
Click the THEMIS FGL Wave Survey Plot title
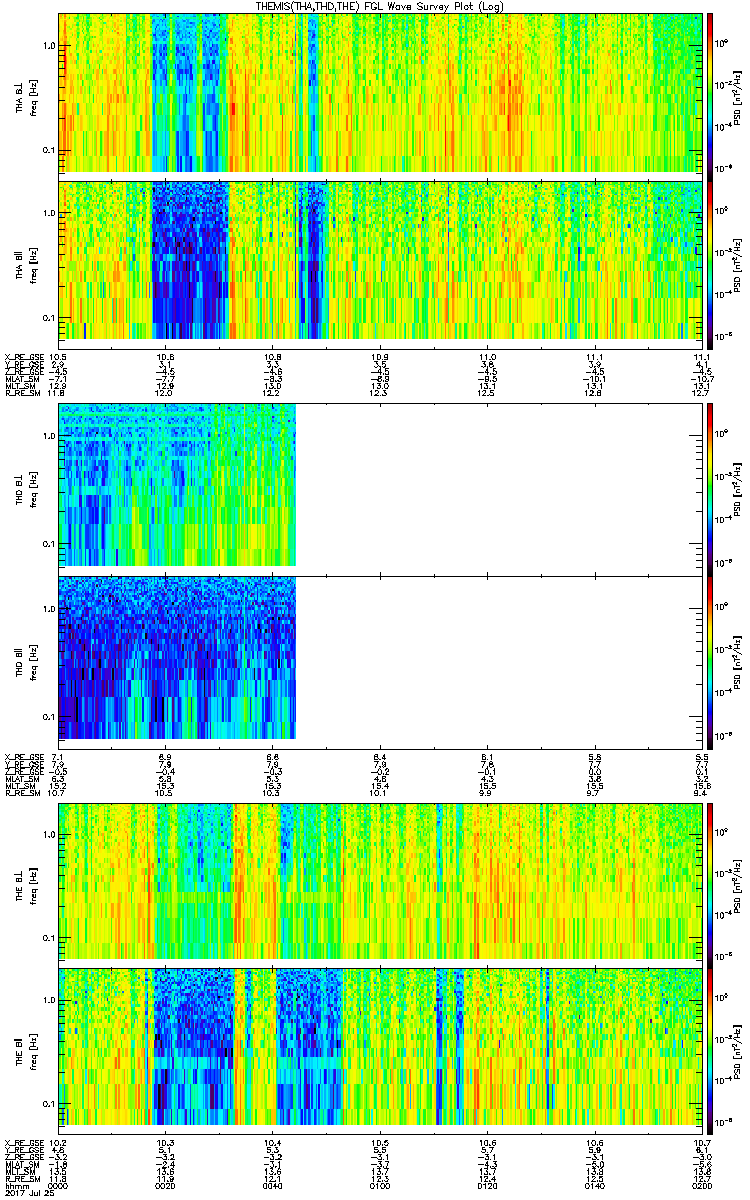(x=382, y=6)
